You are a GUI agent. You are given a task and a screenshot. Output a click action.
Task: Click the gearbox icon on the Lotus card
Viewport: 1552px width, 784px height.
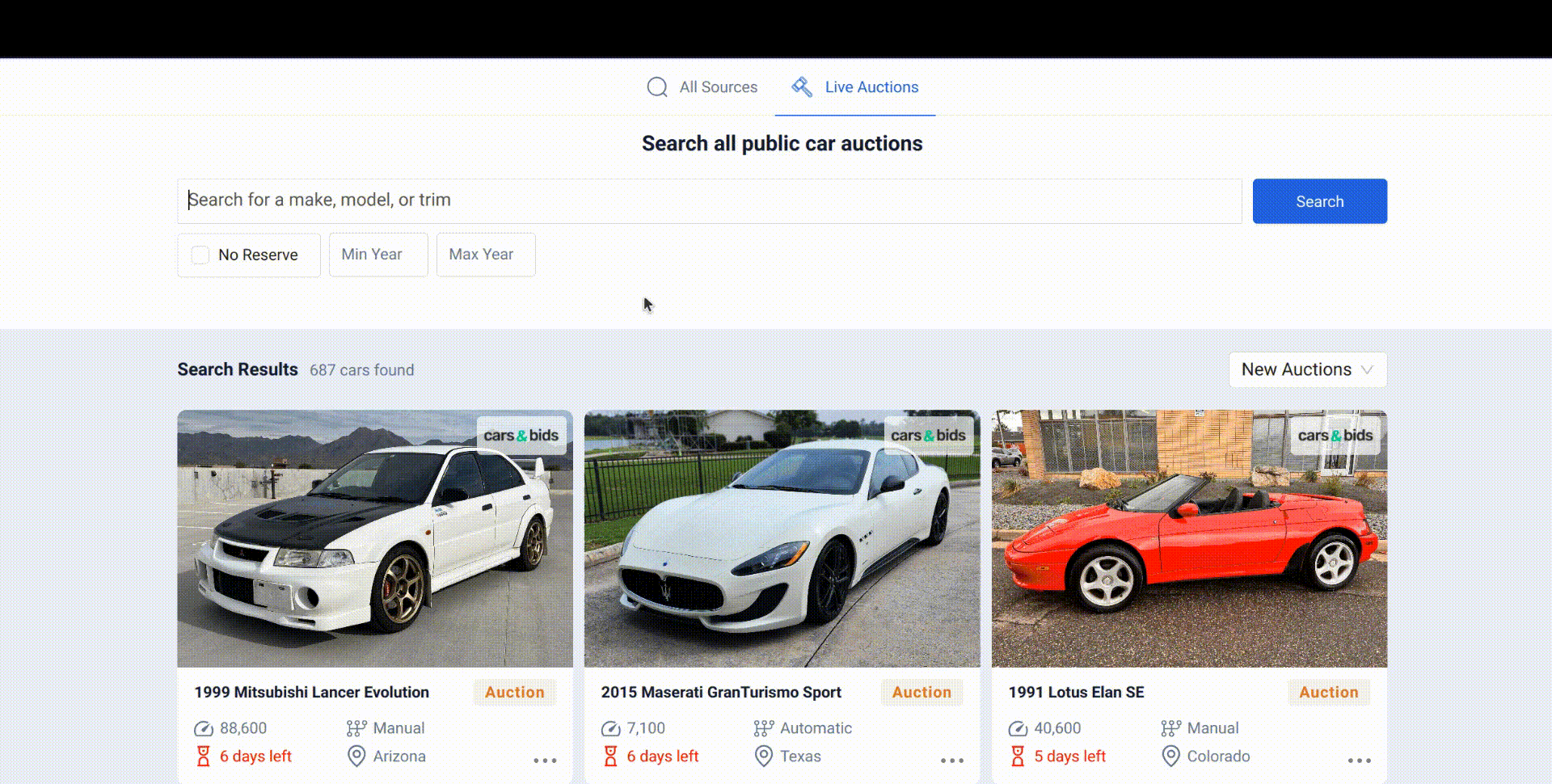point(1171,728)
